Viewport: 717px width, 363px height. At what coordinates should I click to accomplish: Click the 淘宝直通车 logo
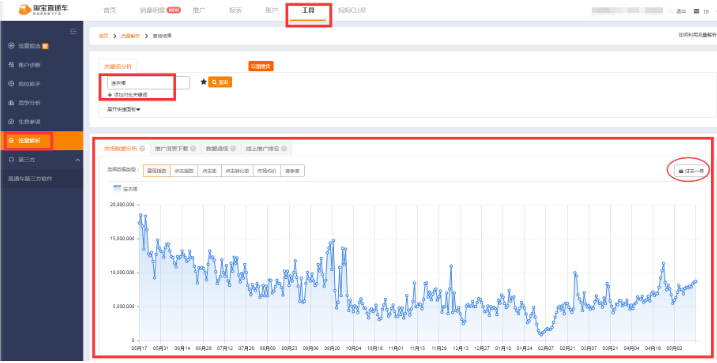(x=43, y=10)
